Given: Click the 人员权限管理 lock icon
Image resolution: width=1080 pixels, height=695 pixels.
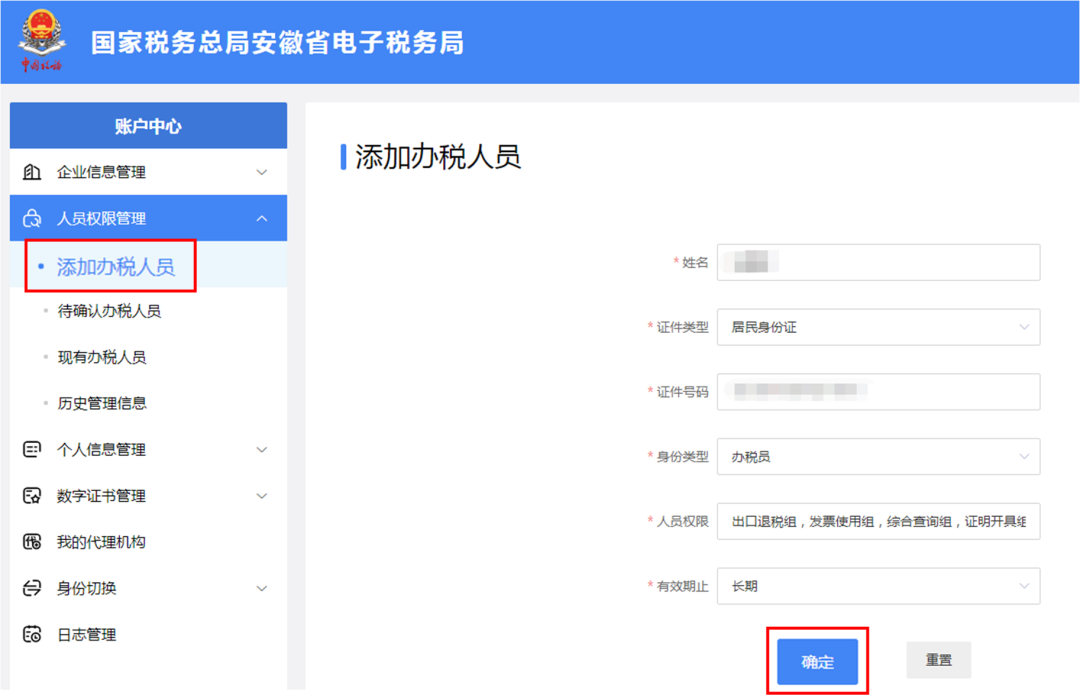Looking at the screenshot, I should (x=32, y=218).
